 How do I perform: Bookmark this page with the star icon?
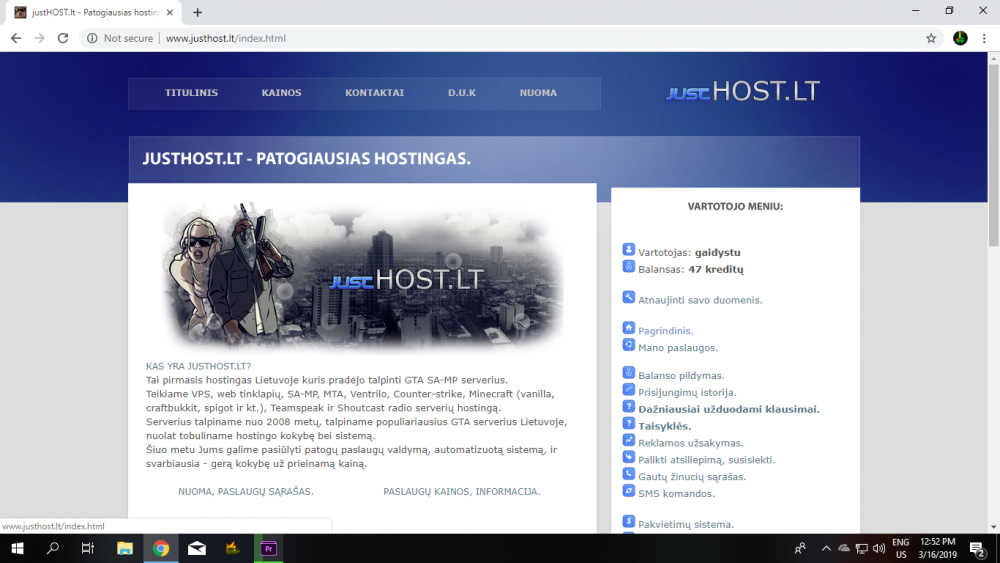tap(931, 38)
